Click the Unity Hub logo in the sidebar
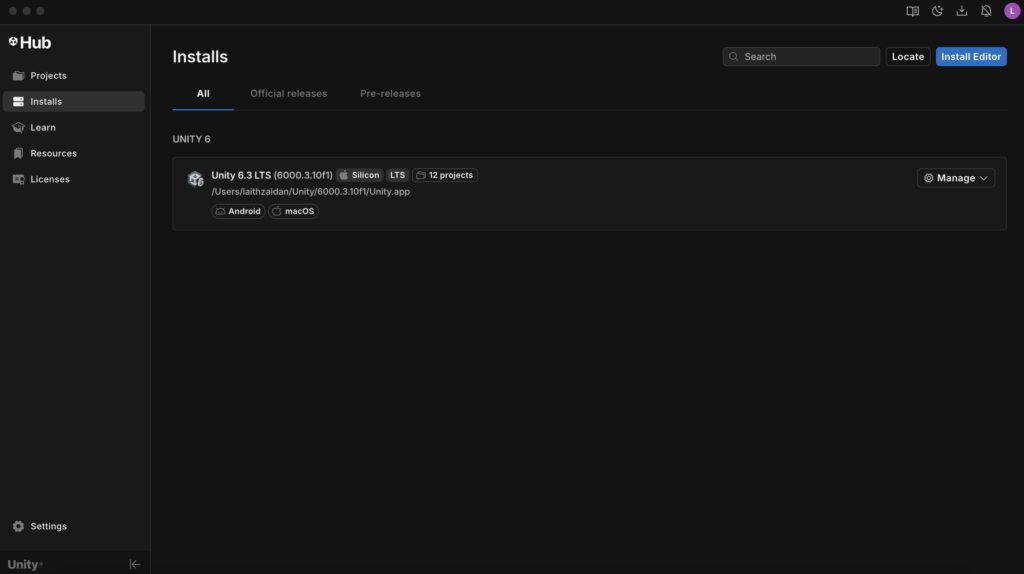Image resolution: width=1024 pixels, height=574 pixels. click(30, 43)
